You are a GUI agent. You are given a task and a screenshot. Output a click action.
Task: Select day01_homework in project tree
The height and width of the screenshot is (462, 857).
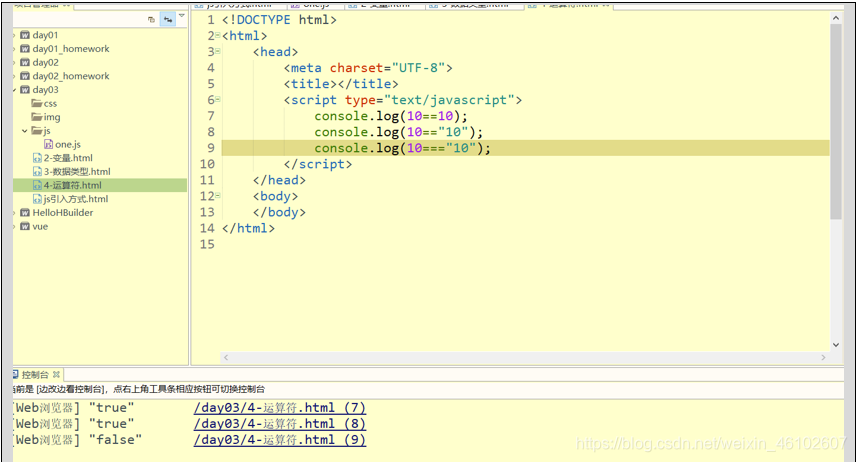(x=71, y=49)
